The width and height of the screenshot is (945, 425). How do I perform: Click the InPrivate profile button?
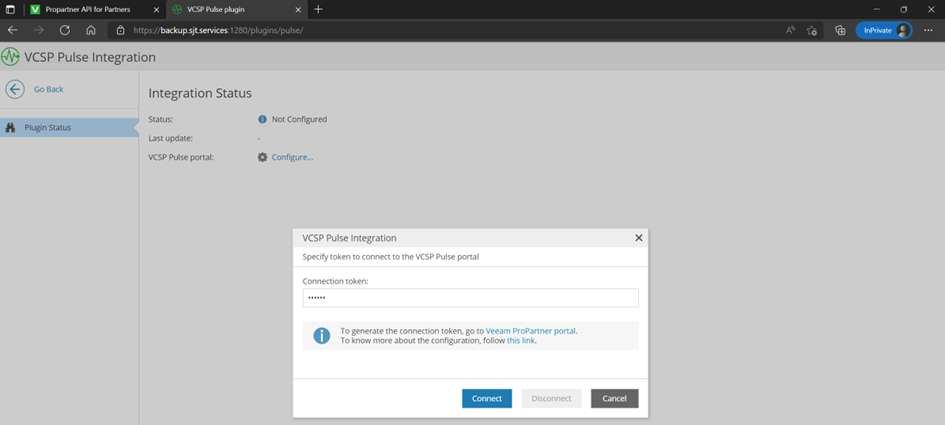pos(884,30)
